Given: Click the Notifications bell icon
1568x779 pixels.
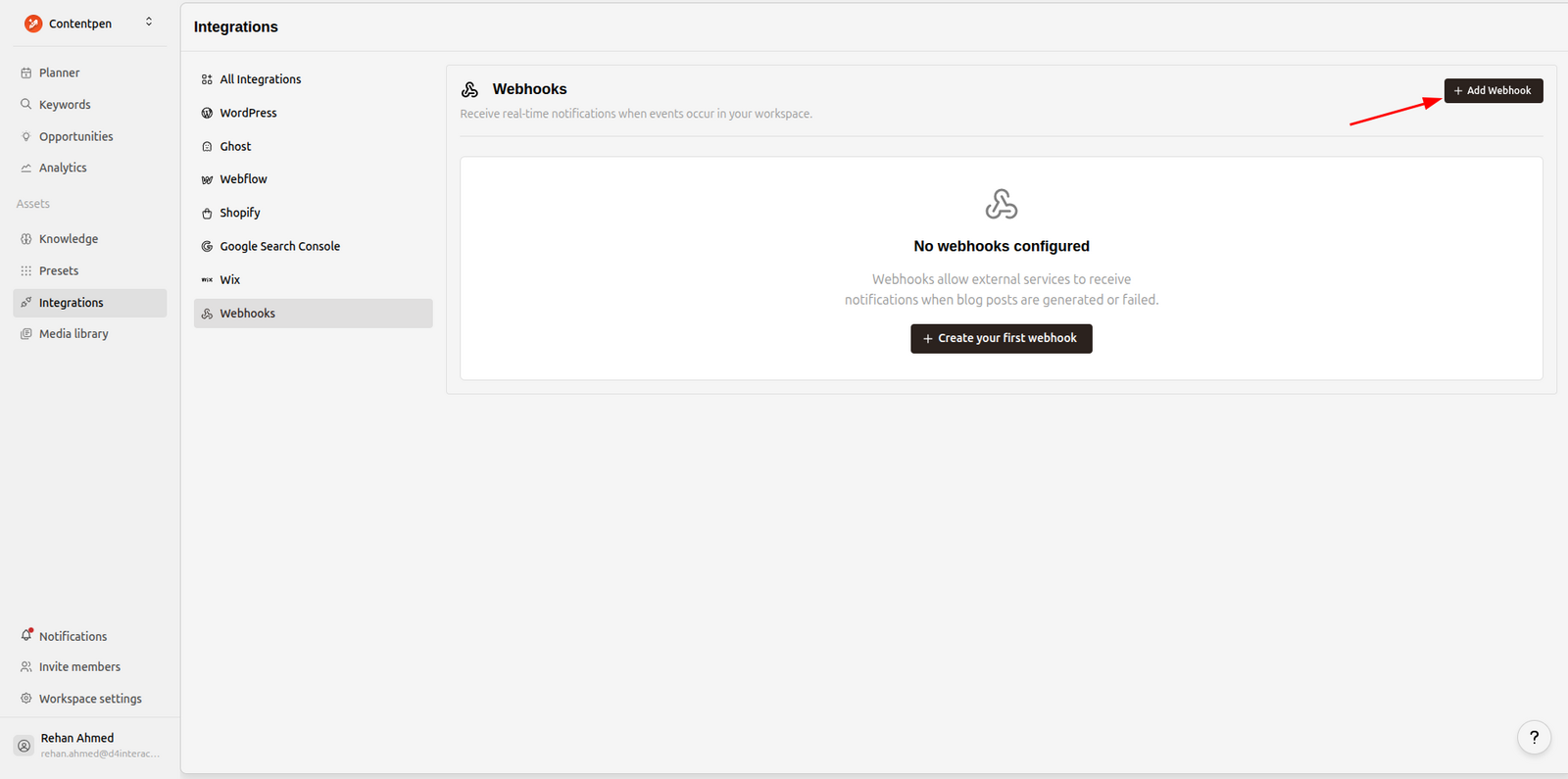Looking at the screenshot, I should click(26, 636).
